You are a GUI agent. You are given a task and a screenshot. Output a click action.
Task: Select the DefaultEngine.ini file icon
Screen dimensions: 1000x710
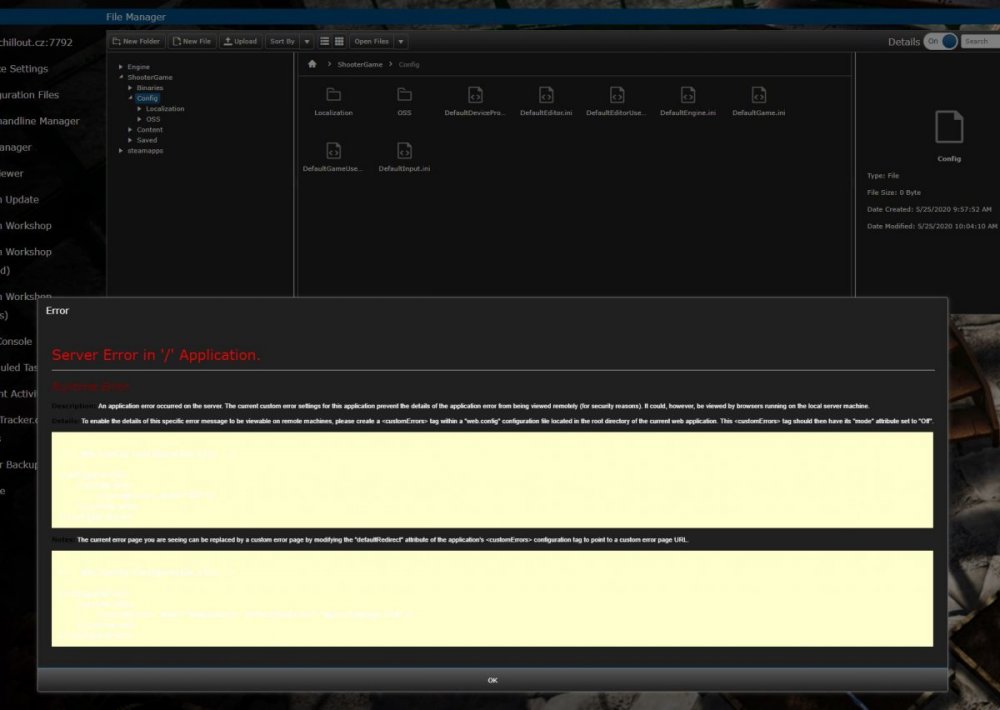[x=687, y=96]
